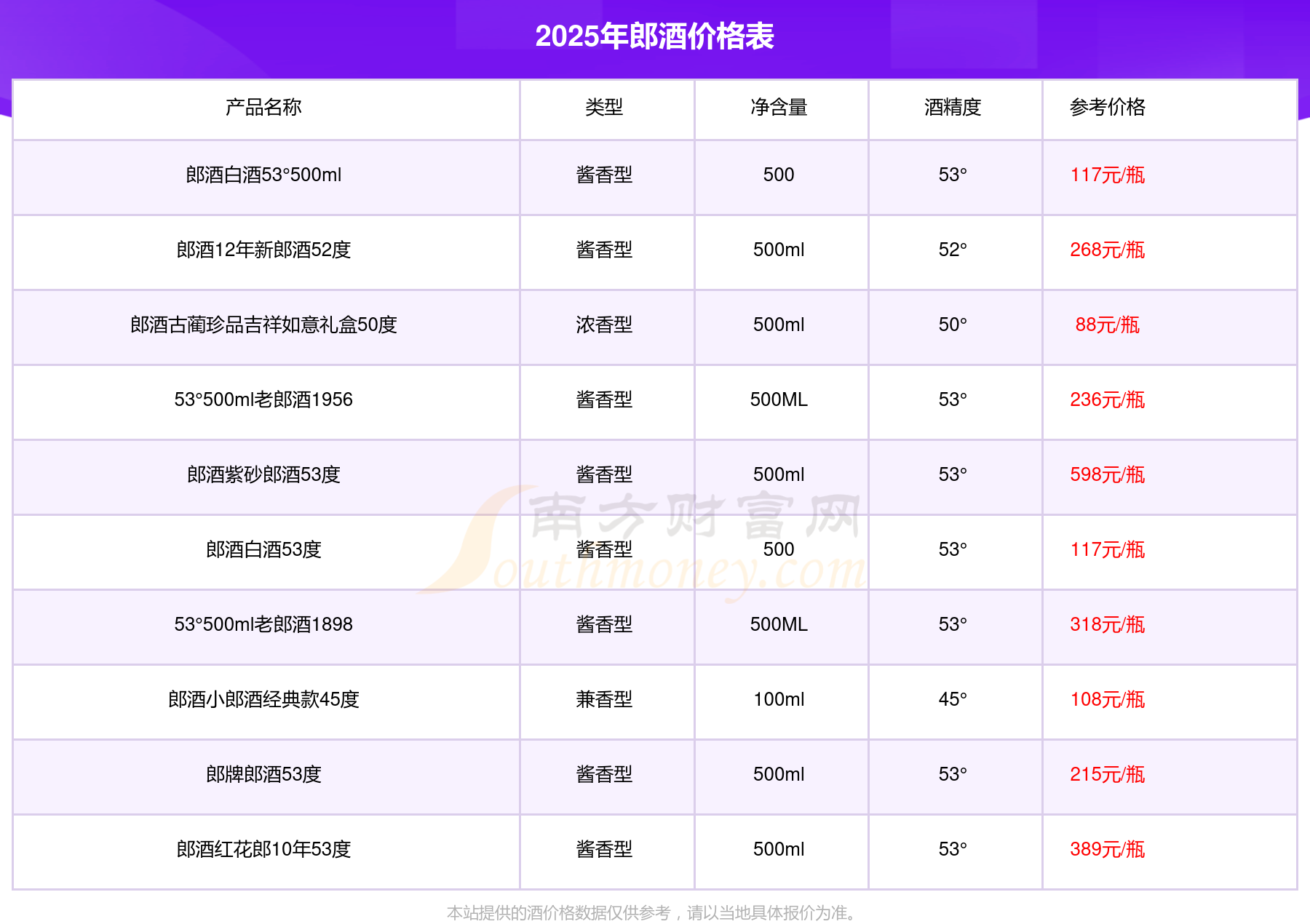Click product name 郎酒紫砂郎酒53度
The height and width of the screenshot is (924, 1310).
(x=263, y=475)
